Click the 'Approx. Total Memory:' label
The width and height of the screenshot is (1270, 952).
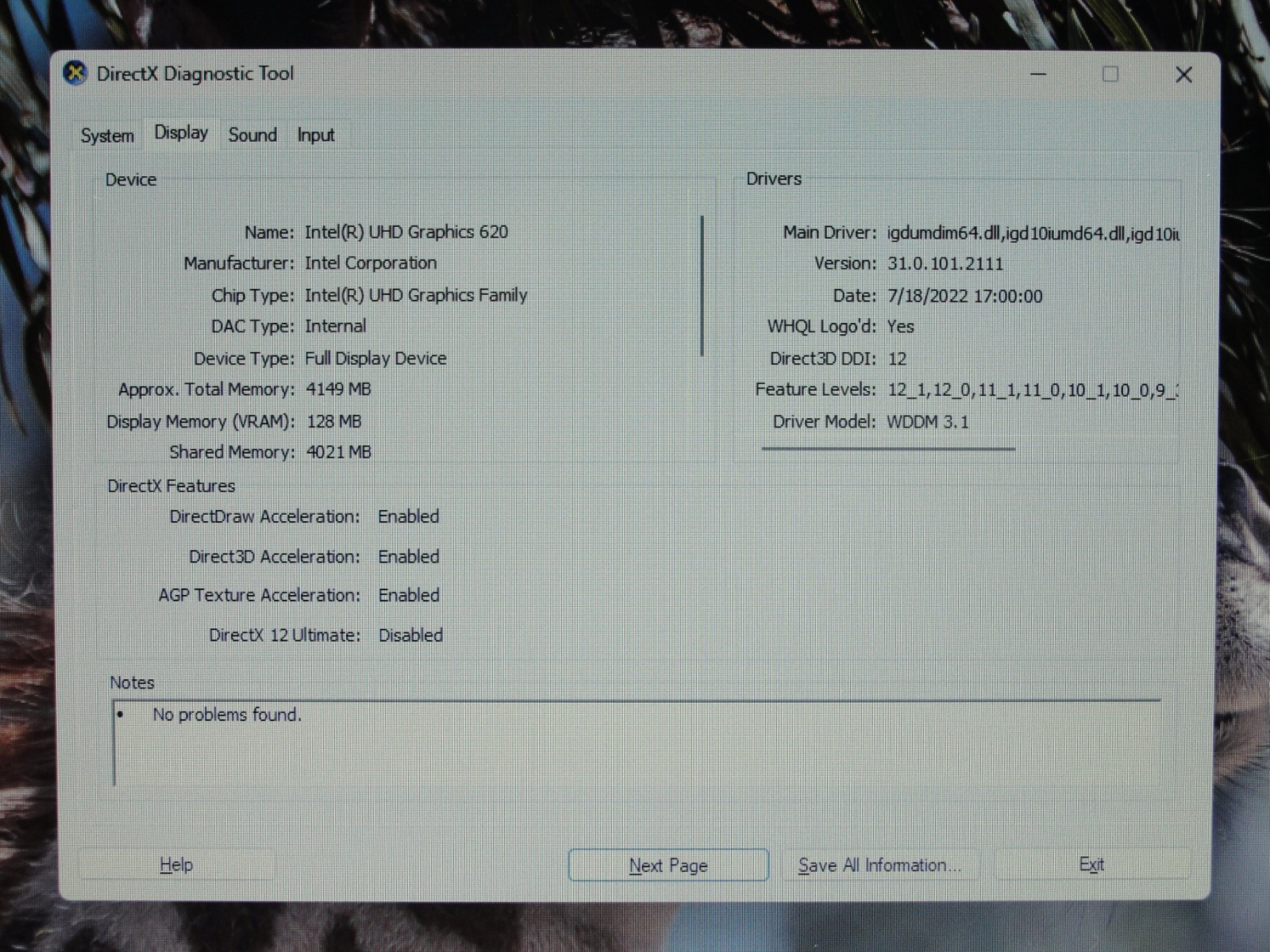tap(206, 390)
